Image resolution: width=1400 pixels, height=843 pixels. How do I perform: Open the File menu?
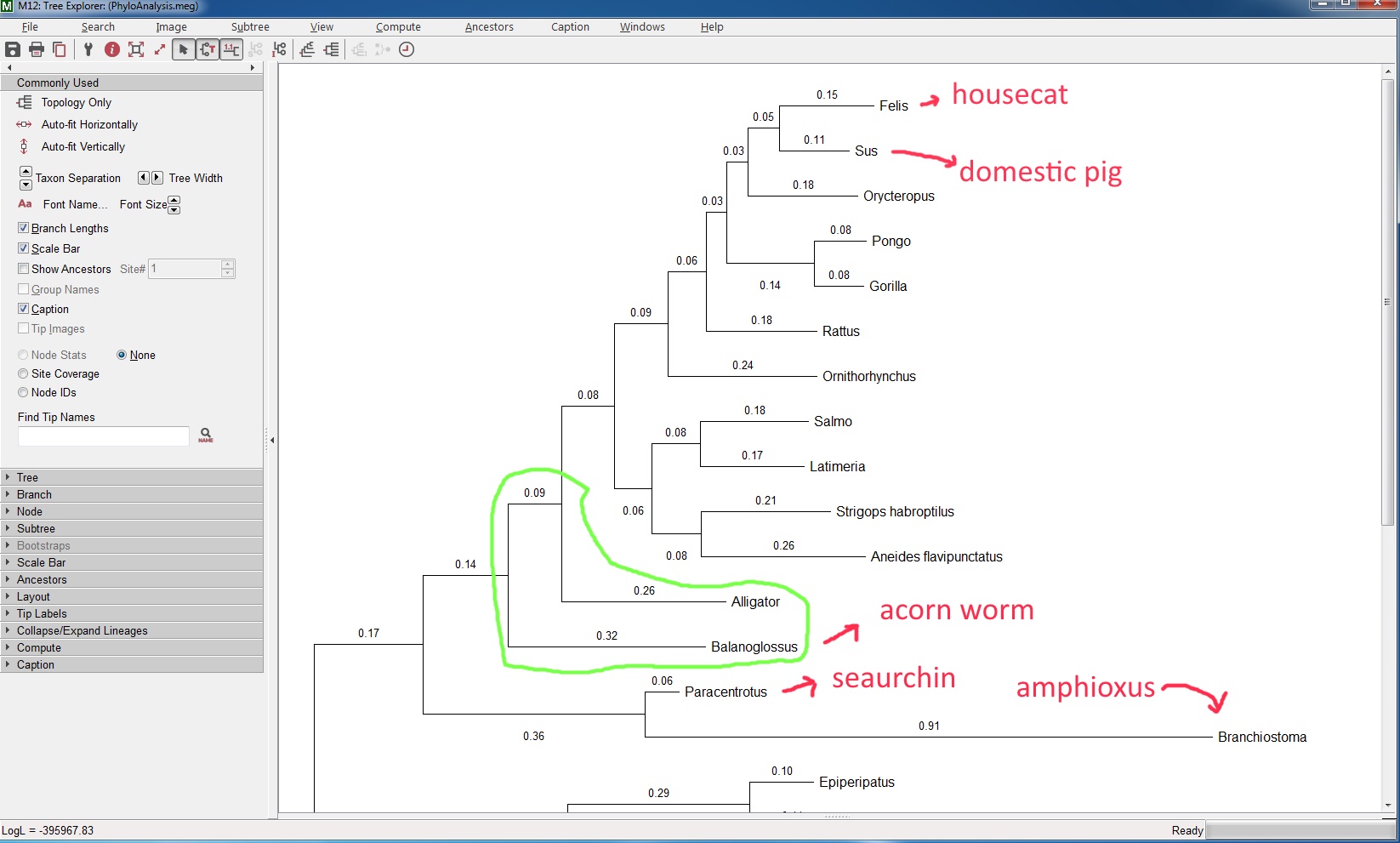click(30, 27)
